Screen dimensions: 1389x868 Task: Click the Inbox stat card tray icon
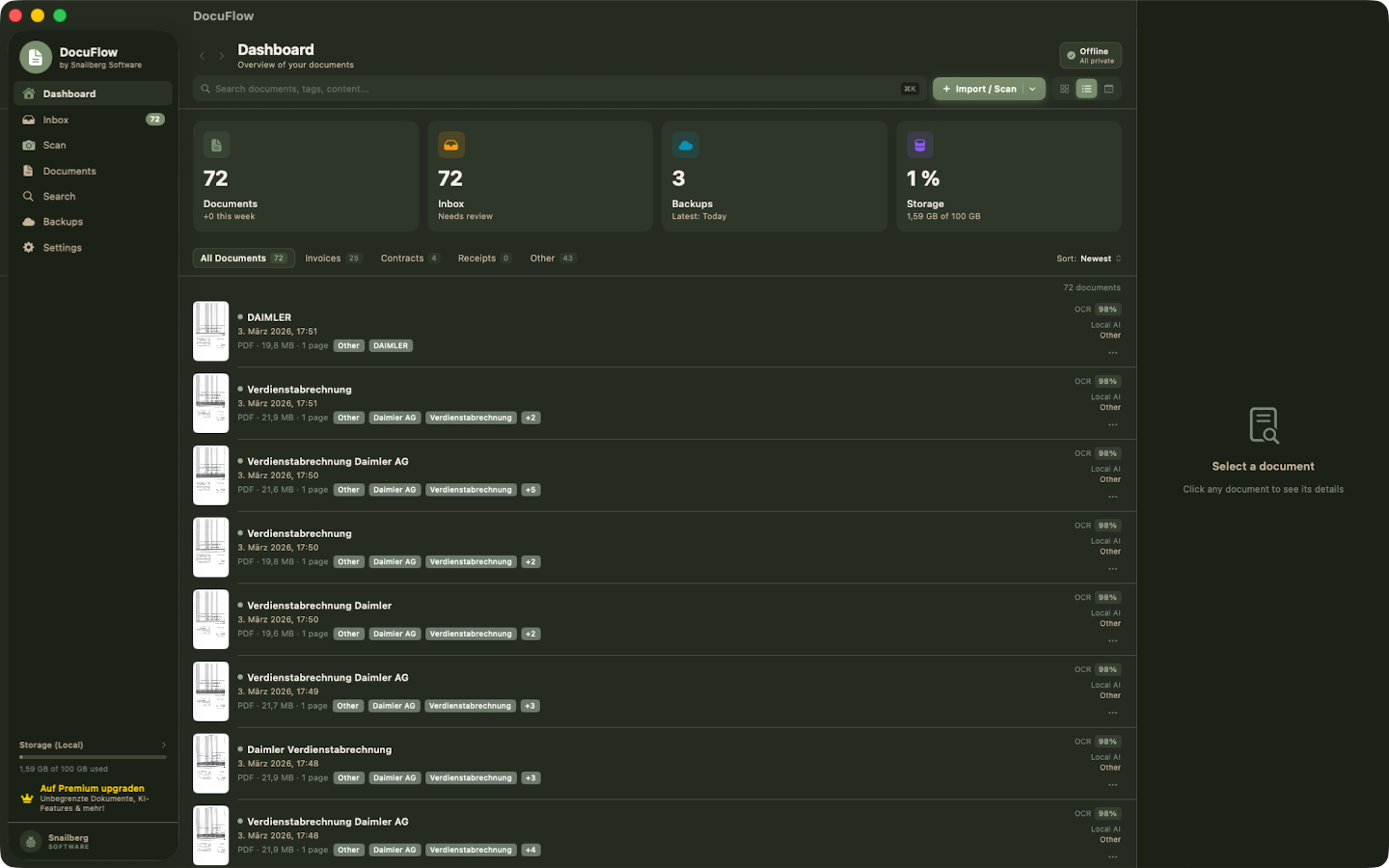coord(451,145)
